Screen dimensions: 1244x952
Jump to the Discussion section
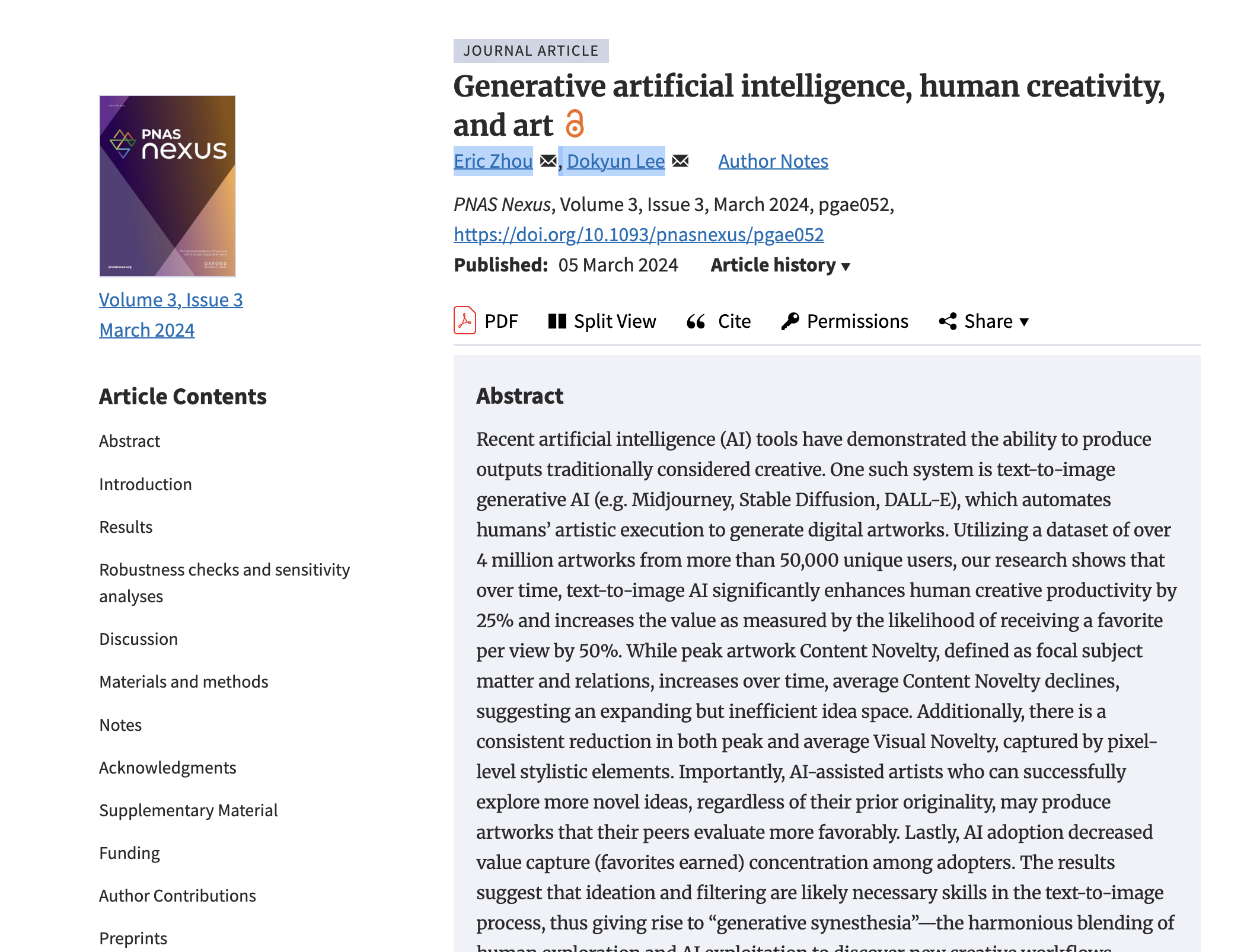click(x=138, y=639)
